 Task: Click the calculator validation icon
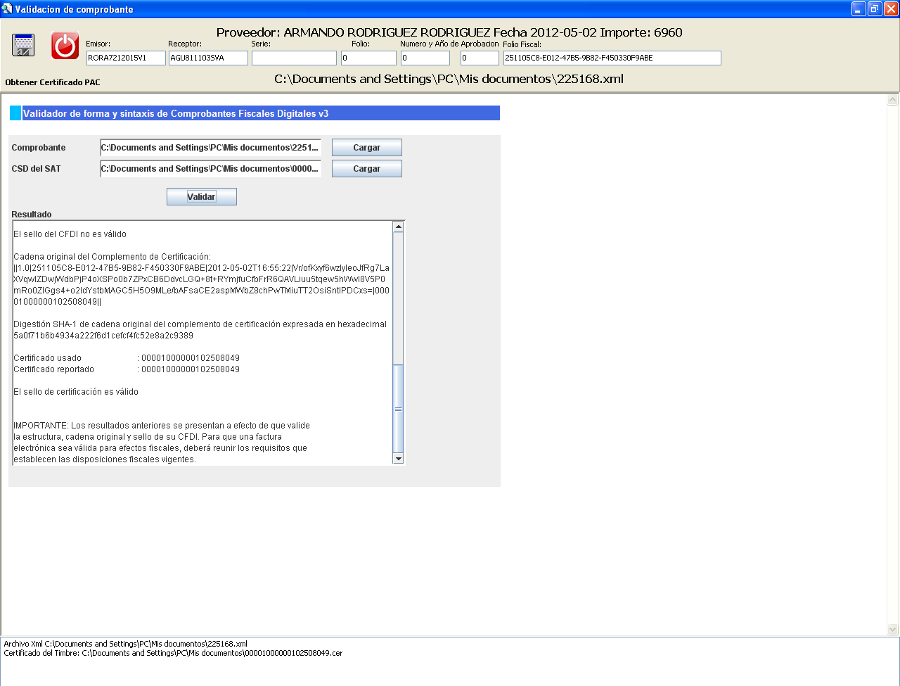[x=24, y=45]
